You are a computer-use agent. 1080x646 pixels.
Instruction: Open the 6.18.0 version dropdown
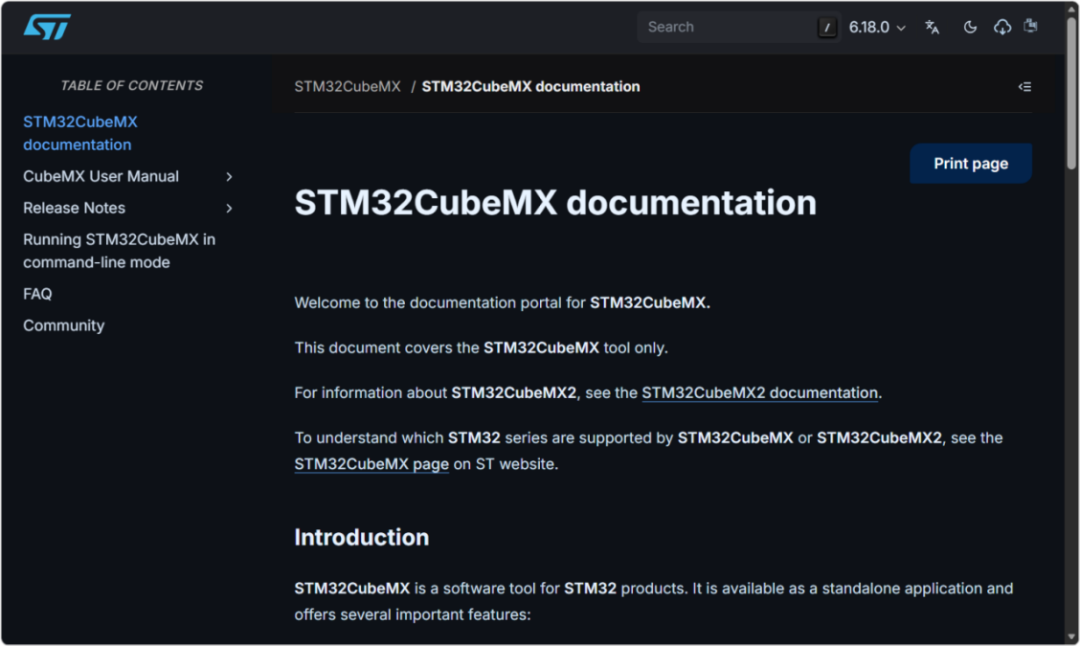click(x=877, y=28)
